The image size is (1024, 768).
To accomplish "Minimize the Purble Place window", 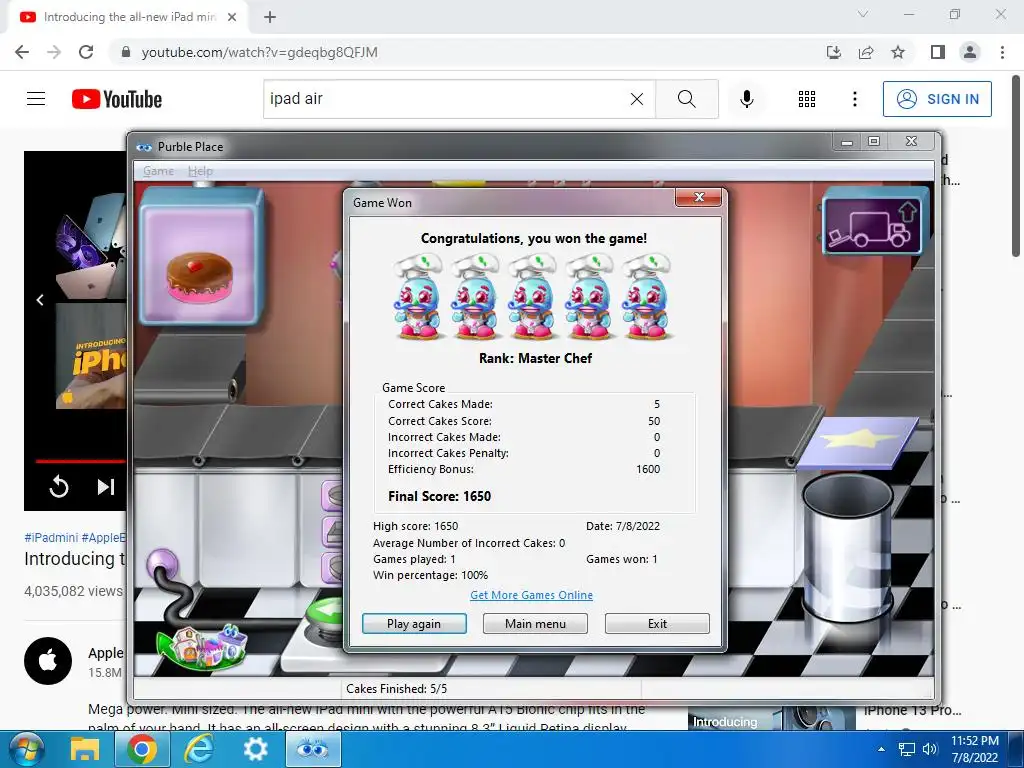I will point(847,142).
